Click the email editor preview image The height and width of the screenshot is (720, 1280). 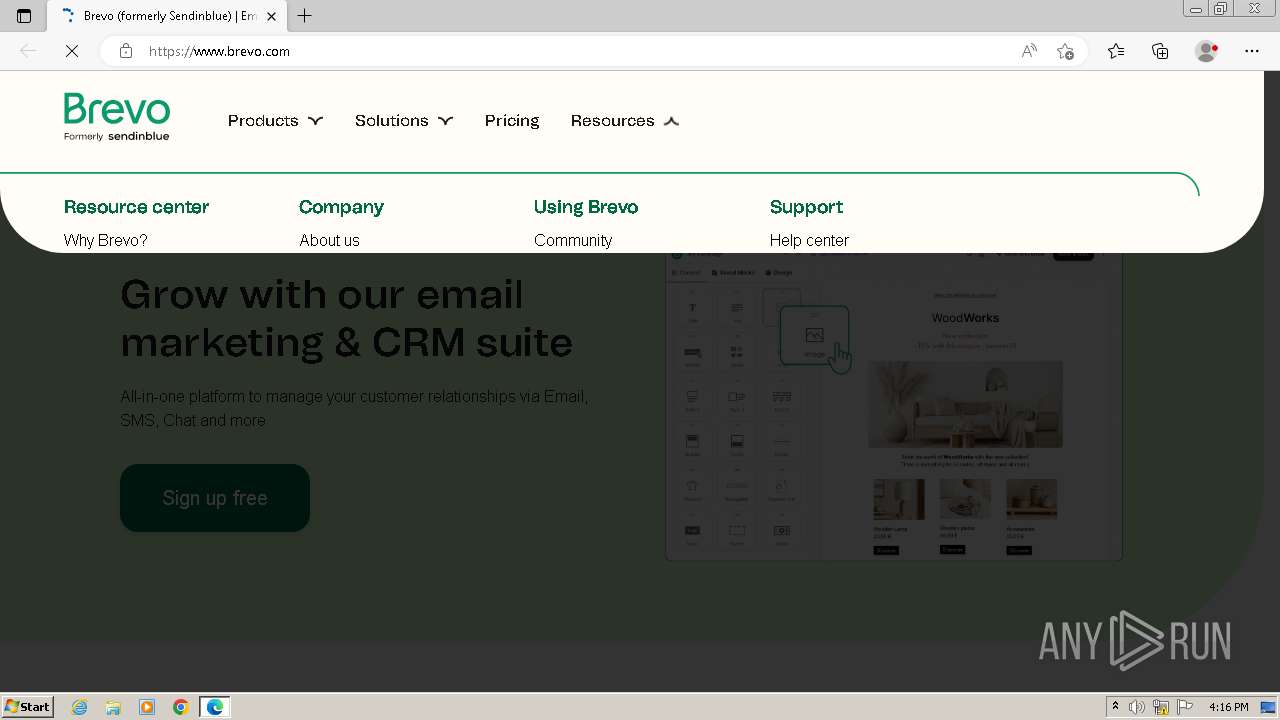click(x=894, y=405)
